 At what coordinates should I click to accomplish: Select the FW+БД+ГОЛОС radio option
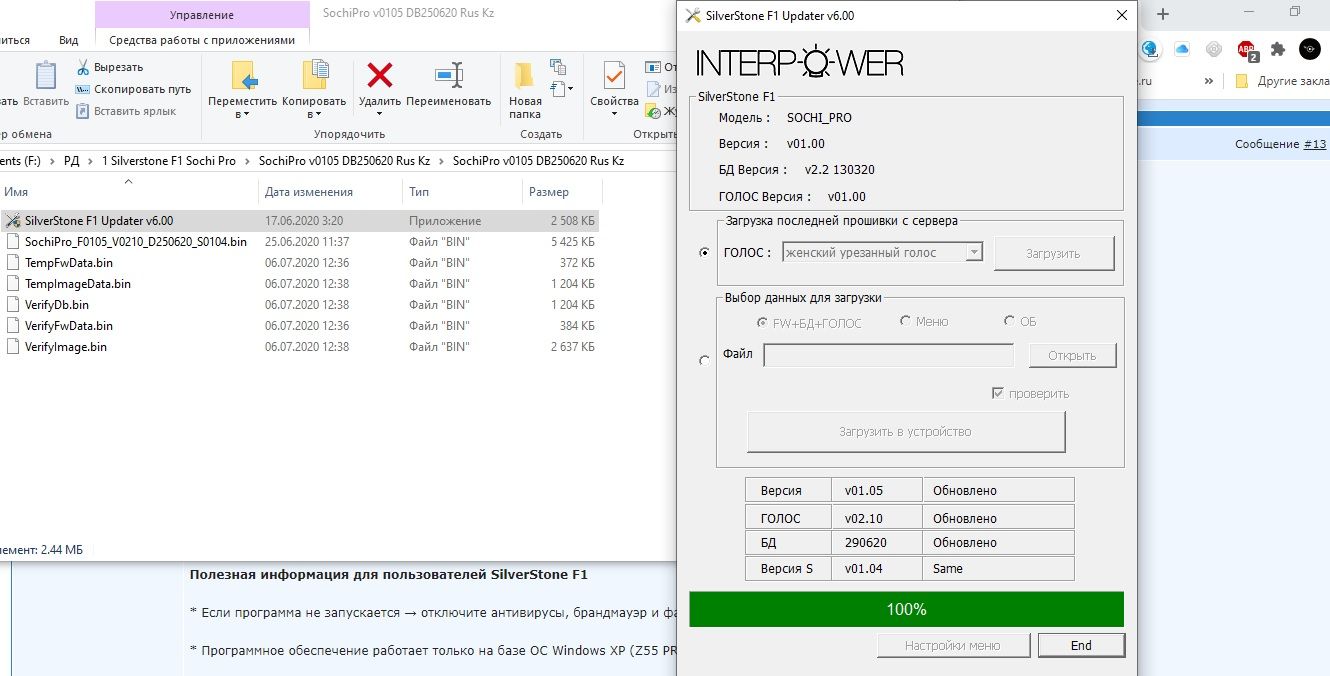[810, 322]
